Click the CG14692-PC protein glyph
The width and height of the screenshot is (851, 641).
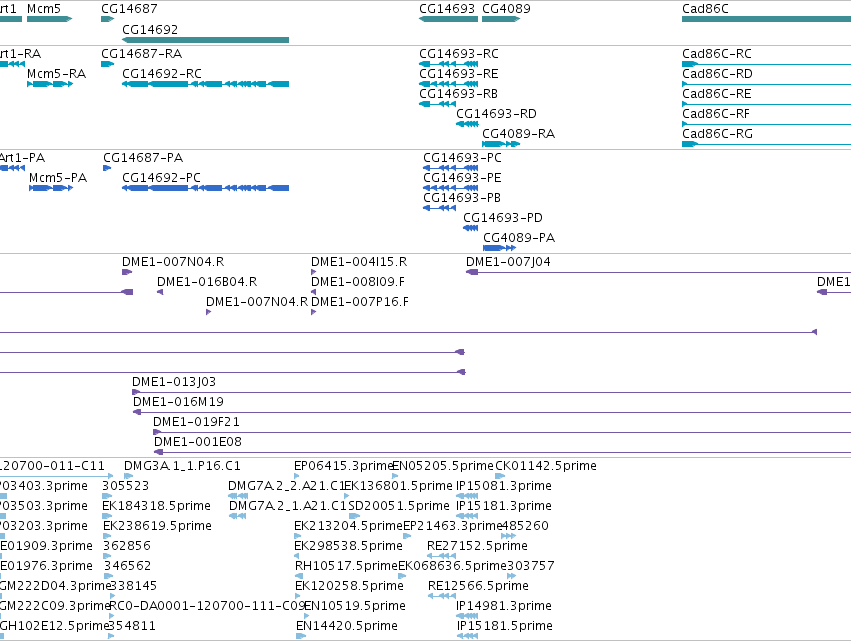205,188
